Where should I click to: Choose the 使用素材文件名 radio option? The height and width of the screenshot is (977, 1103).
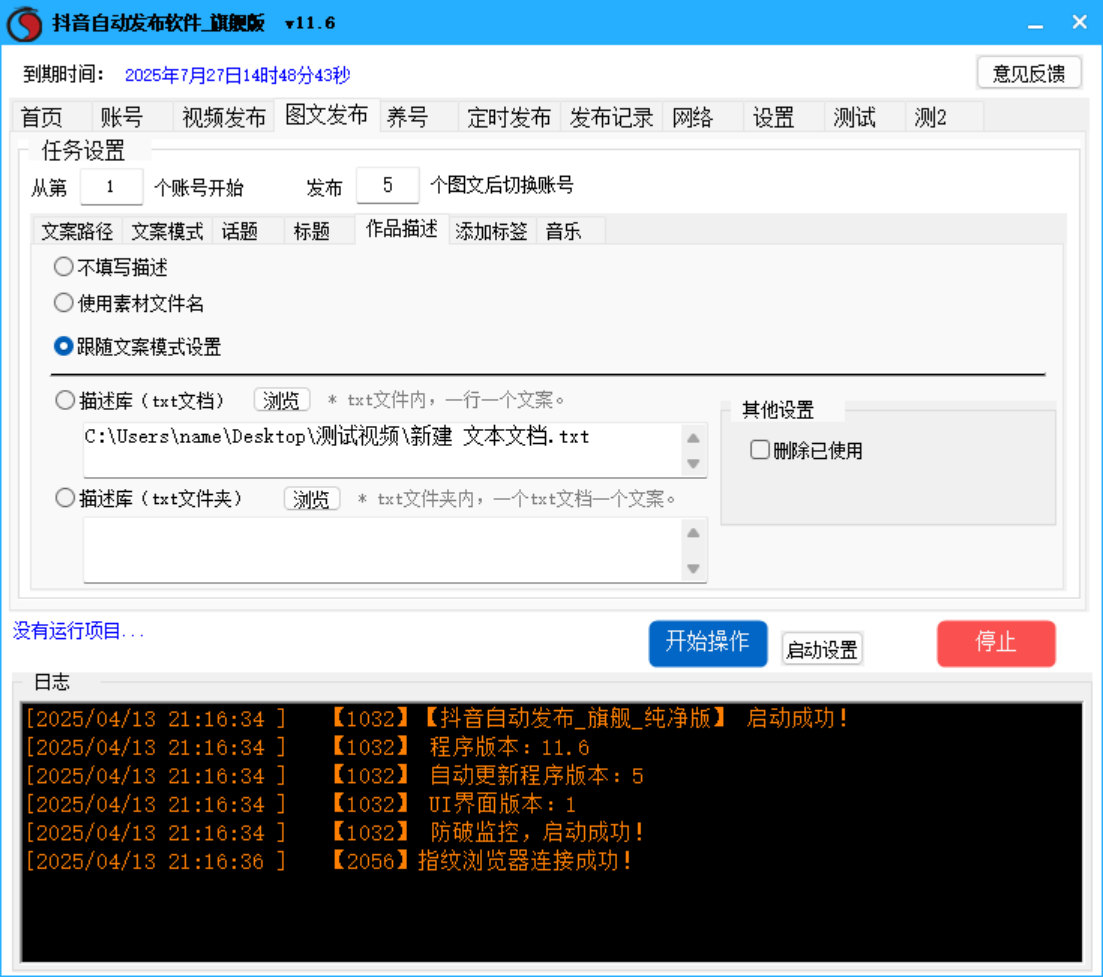coord(129,303)
